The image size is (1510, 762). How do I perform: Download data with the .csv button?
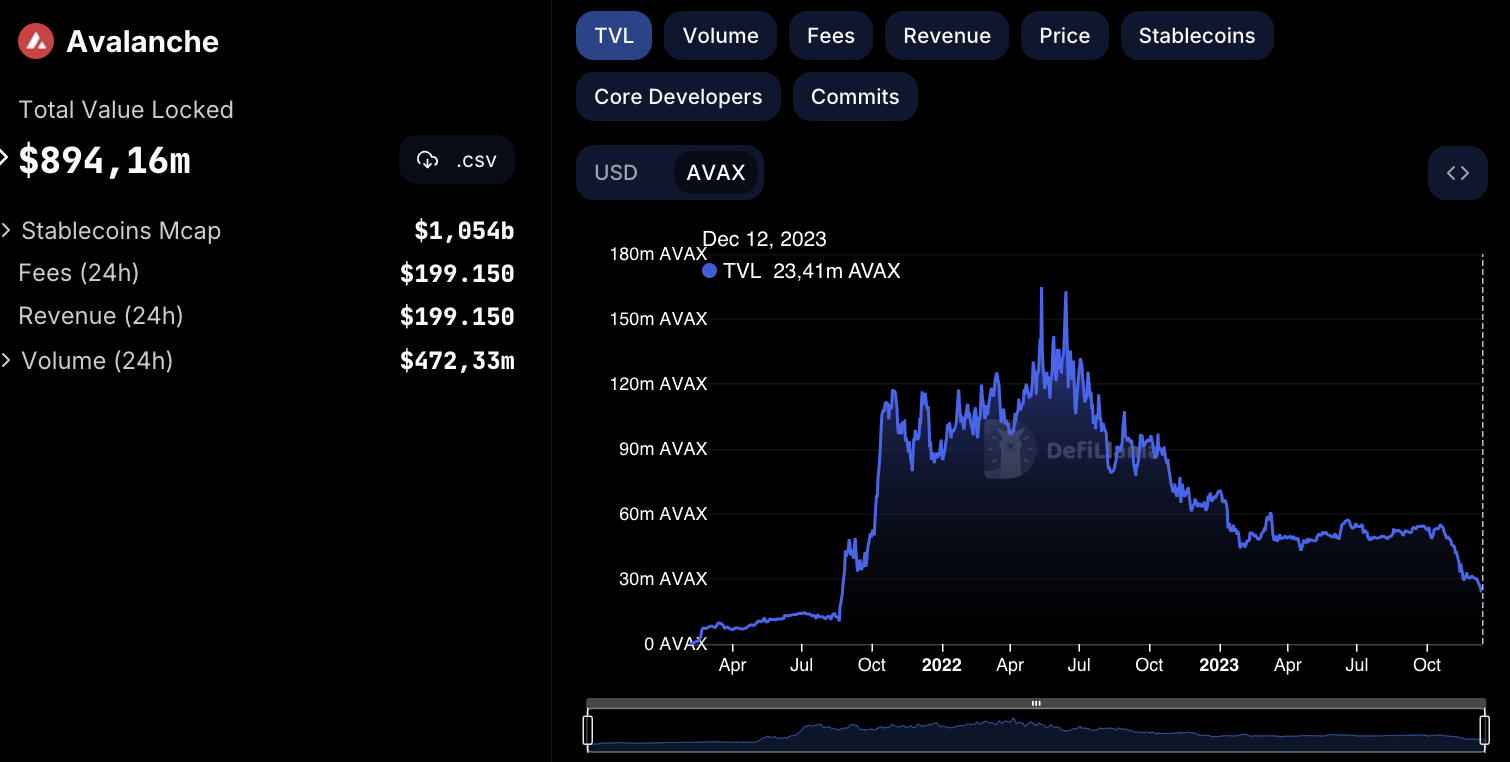(457, 160)
